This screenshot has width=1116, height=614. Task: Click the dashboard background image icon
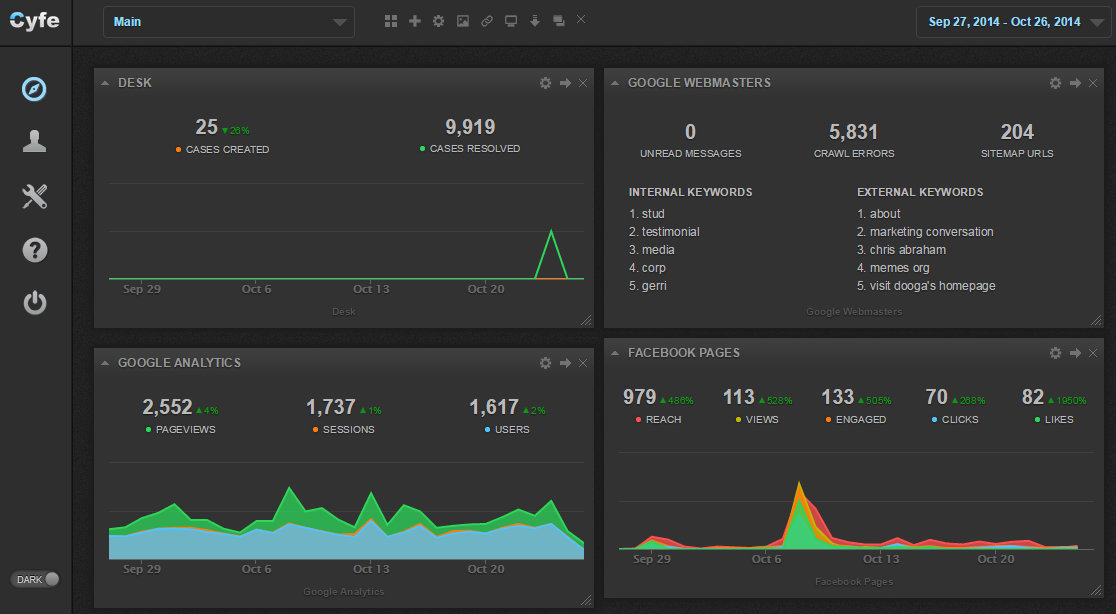(463, 21)
